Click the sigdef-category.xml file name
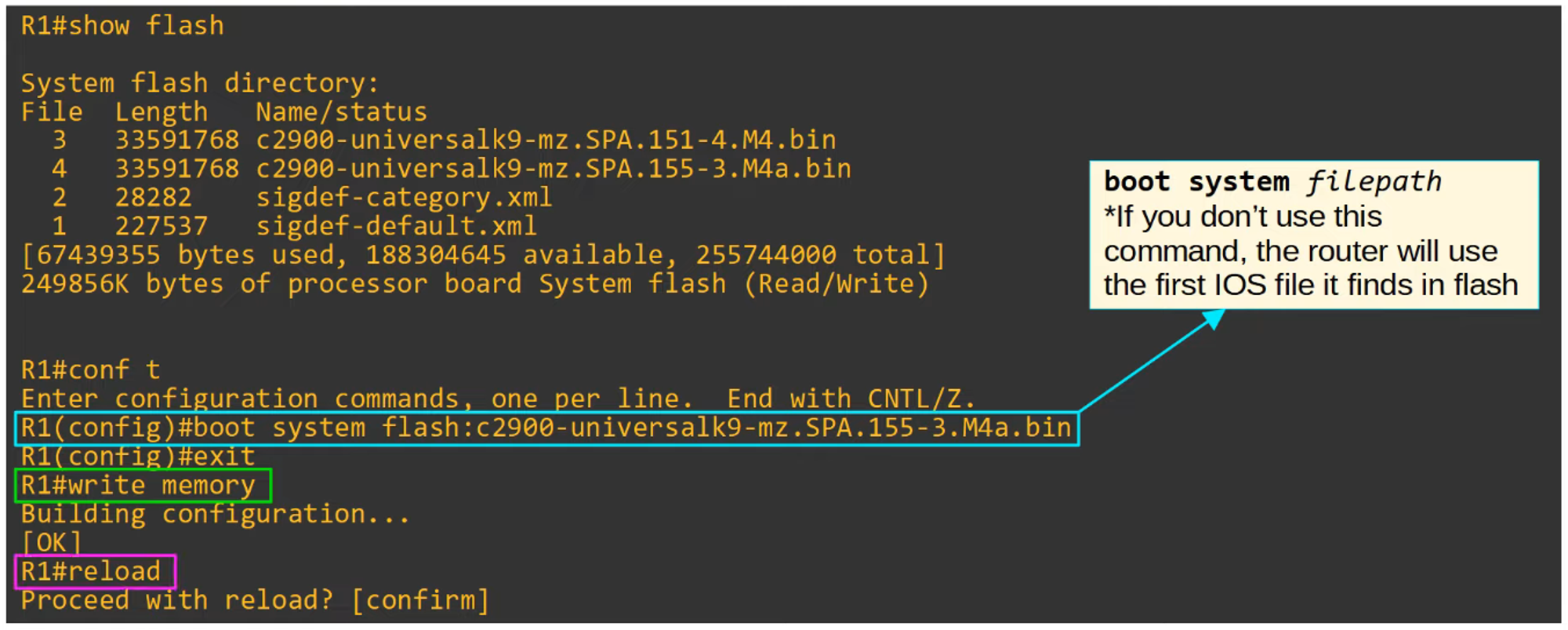 [404, 198]
